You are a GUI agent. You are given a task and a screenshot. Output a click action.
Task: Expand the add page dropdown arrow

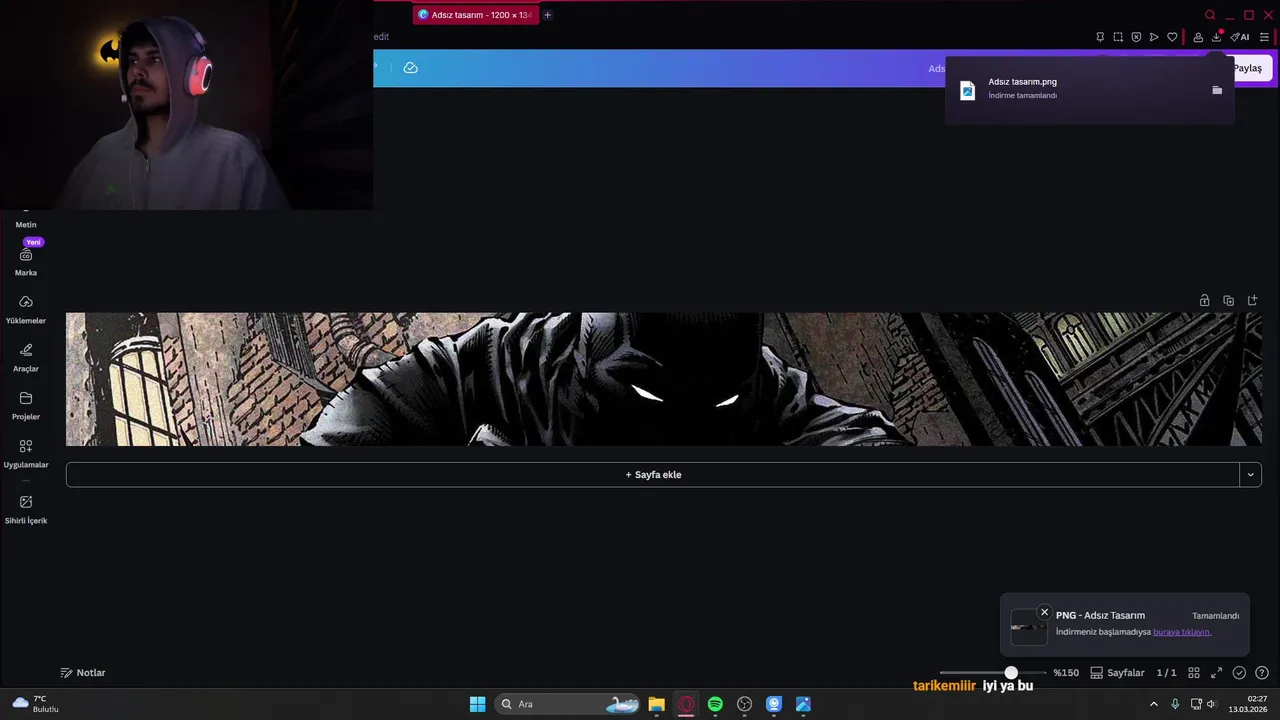point(1250,475)
